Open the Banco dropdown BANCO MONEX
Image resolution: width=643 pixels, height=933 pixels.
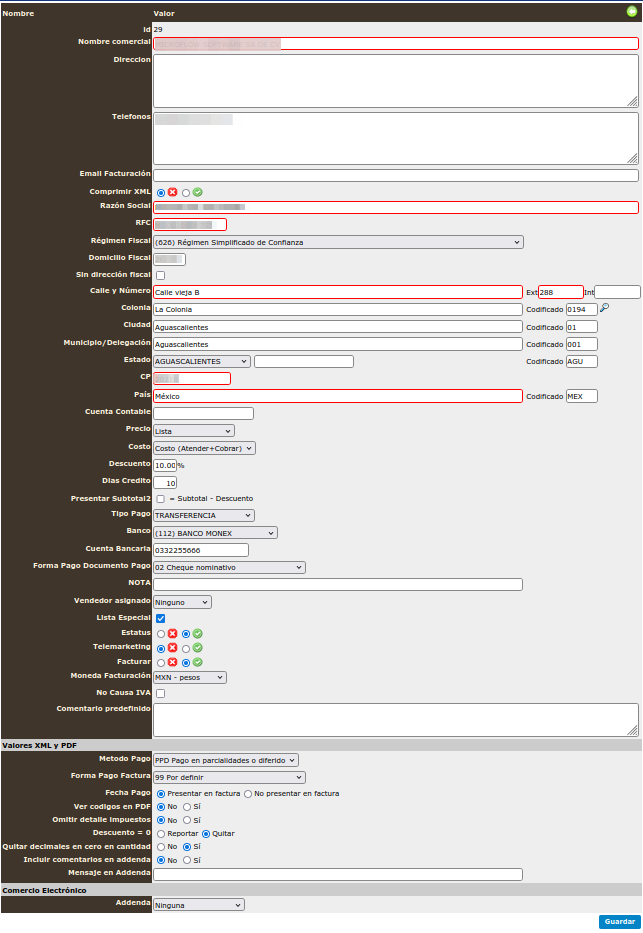point(215,533)
